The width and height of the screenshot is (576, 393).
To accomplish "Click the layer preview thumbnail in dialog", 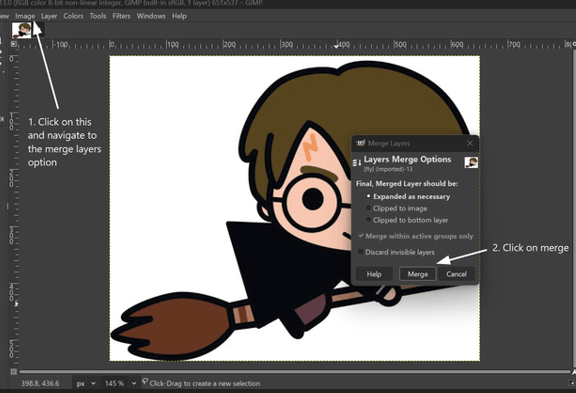I will [471, 162].
